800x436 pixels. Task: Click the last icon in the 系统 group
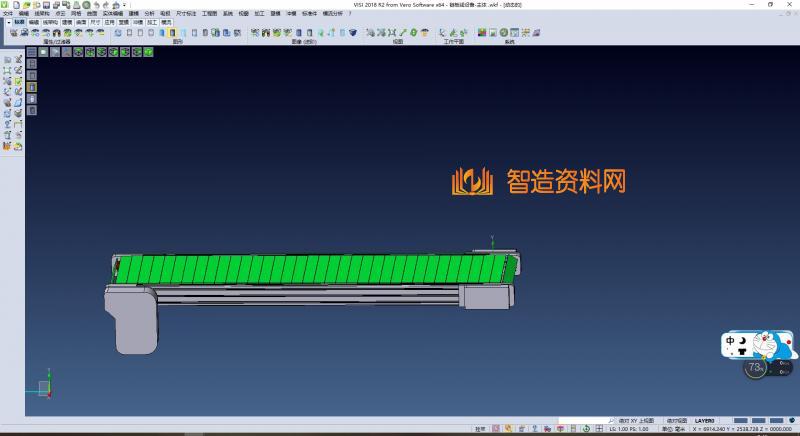536,33
